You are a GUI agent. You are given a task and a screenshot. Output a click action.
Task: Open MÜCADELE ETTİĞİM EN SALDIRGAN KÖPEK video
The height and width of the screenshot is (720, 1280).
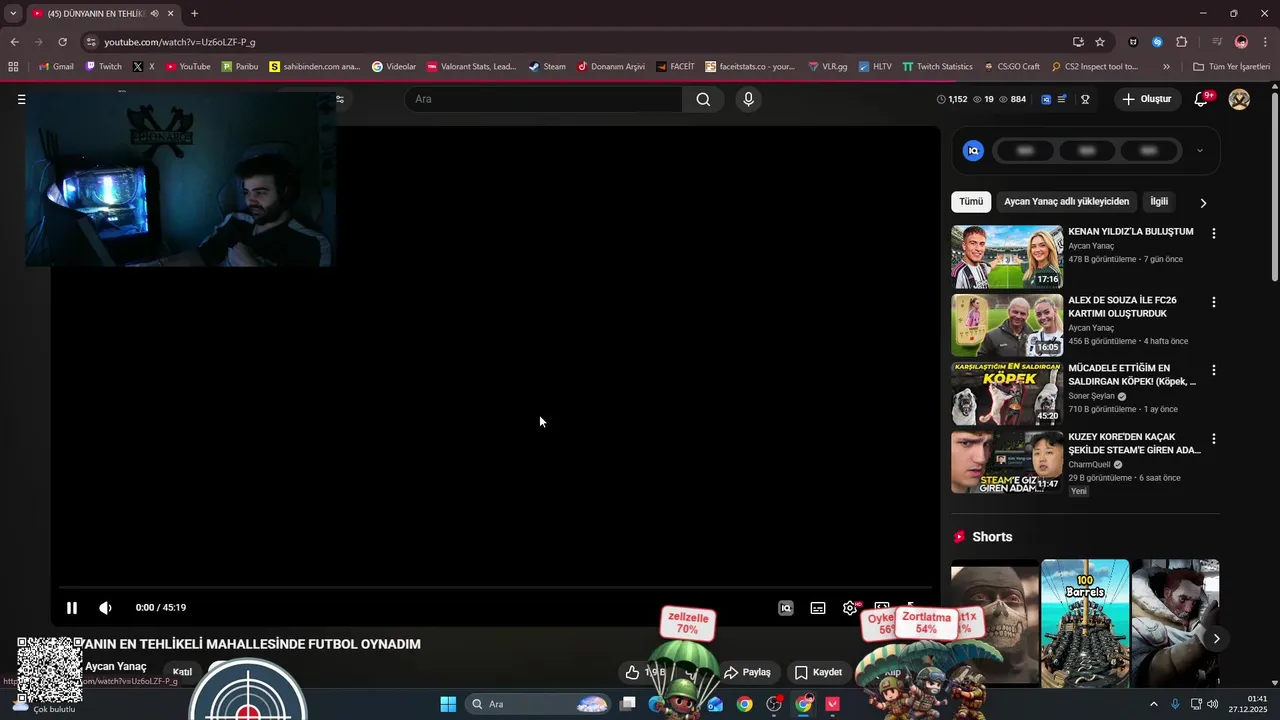1007,394
